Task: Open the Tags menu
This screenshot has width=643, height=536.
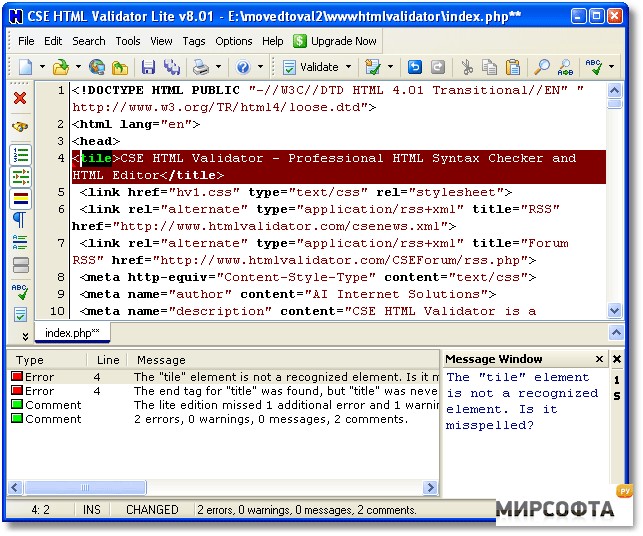Action: pos(194,41)
